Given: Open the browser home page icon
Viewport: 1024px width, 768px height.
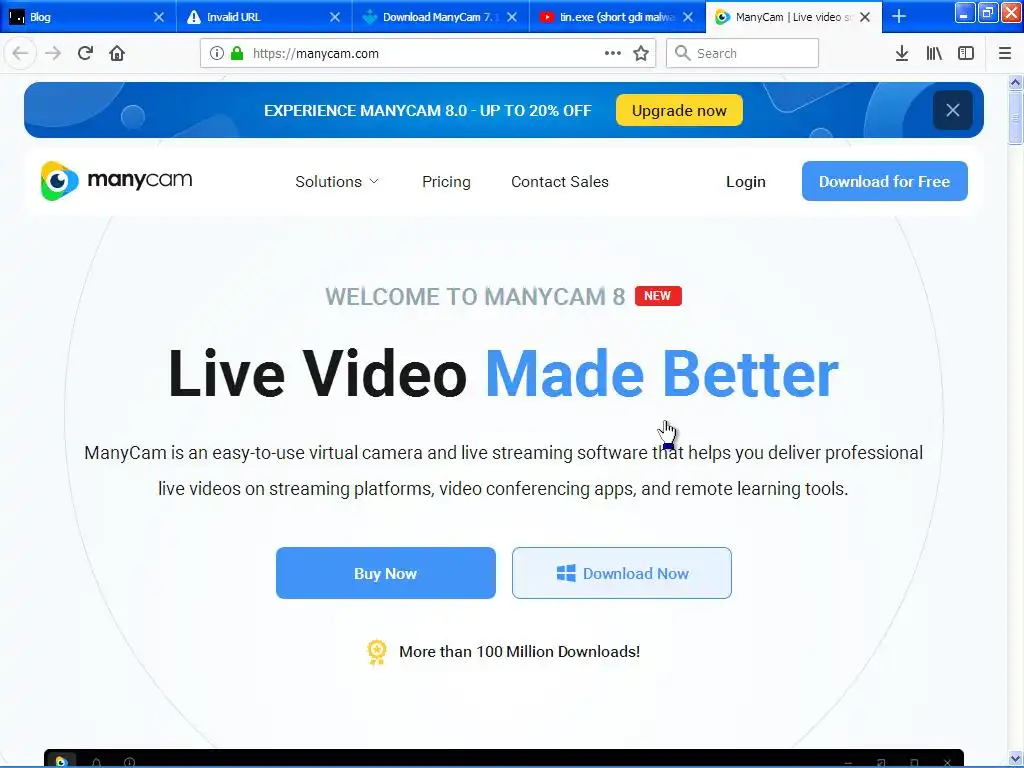Looking at the screenshot, I should (x=117, y=53).
